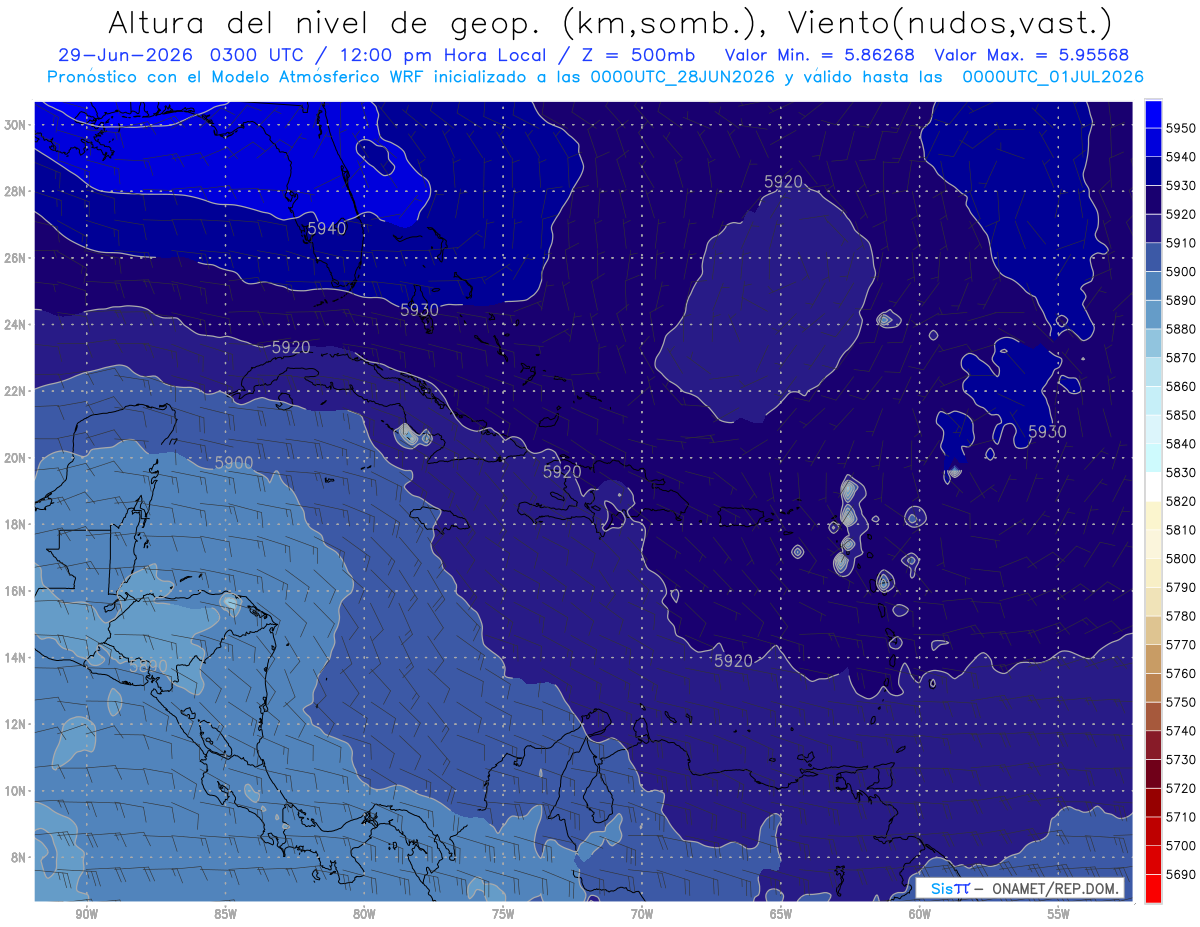Image resolution: width=1200 pixels, height=927 pixels.
Task: Click 'Valor Min. = 5.86268' text
Action: click(x=820, y=55)
